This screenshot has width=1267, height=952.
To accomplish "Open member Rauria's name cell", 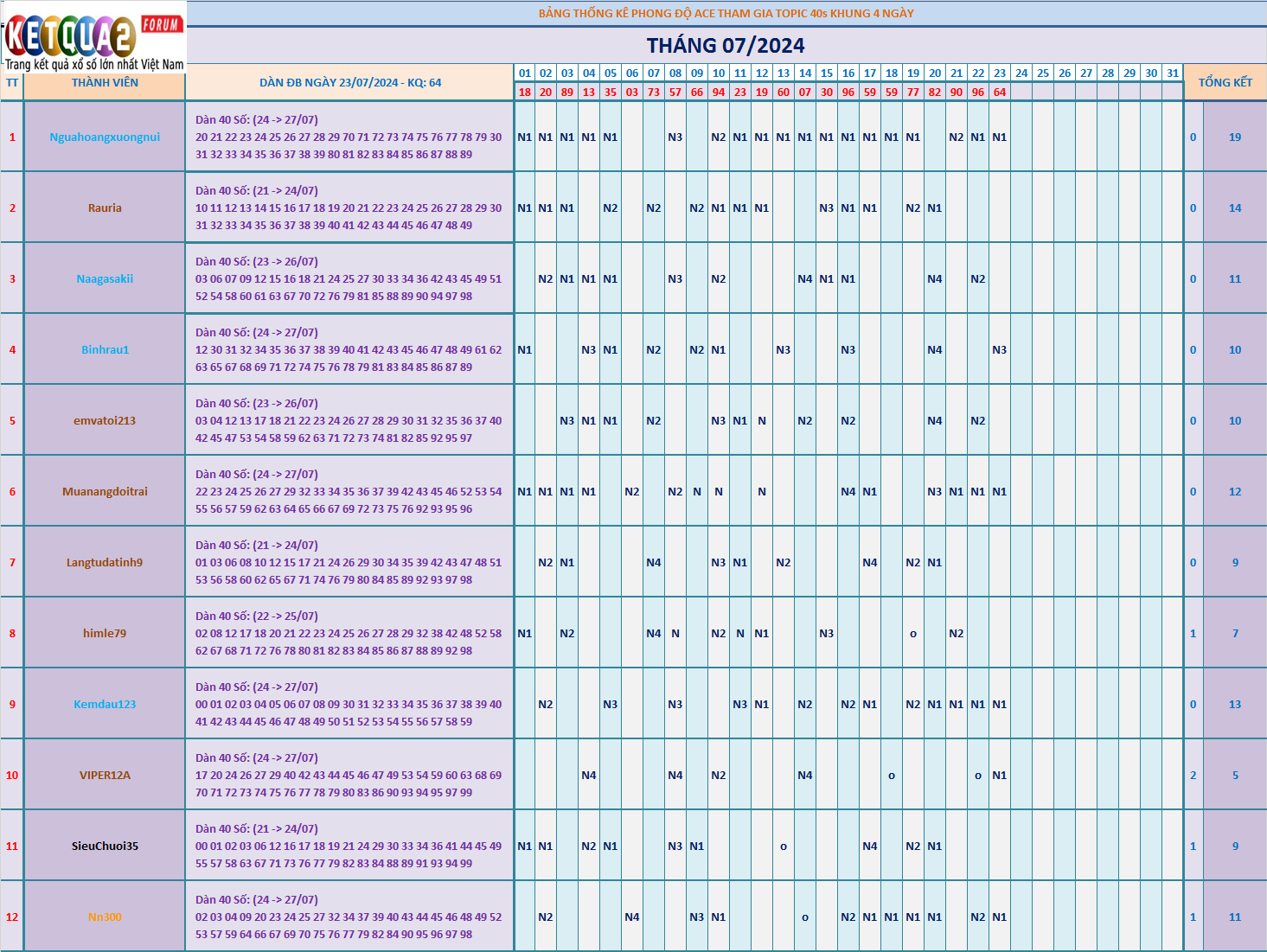I will coord(105,208).
